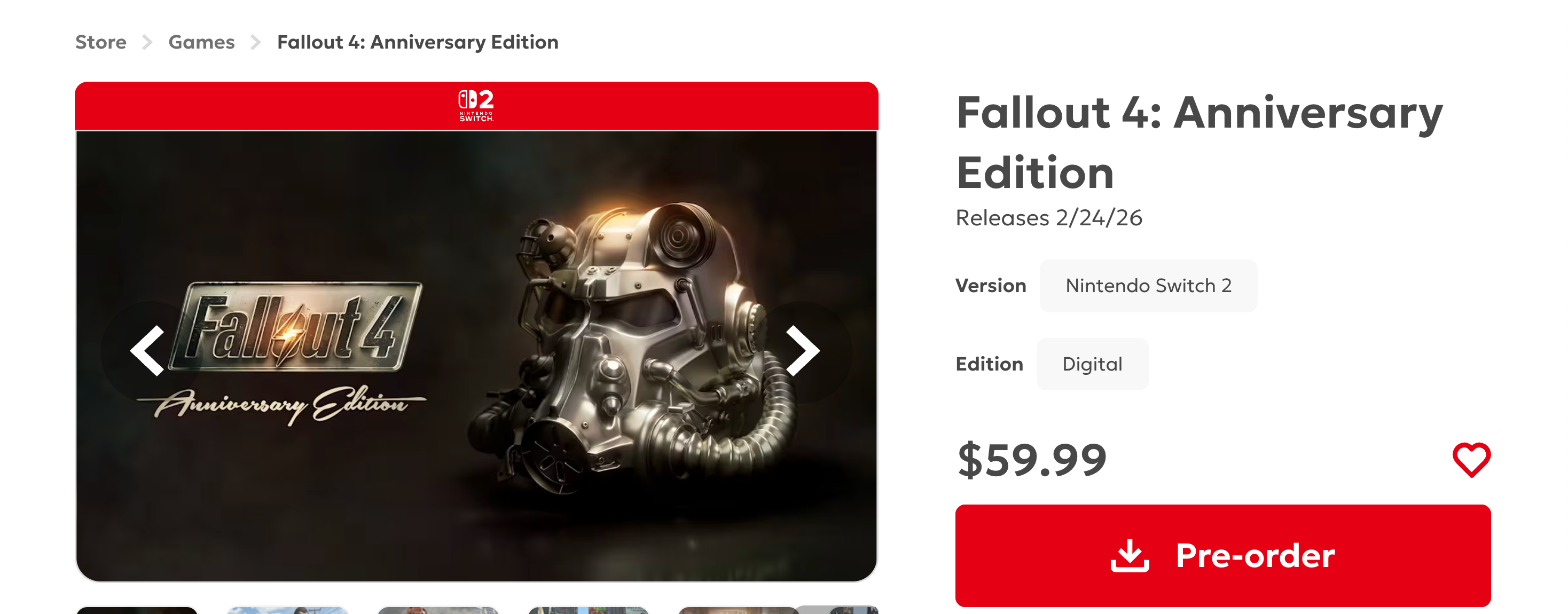Select the second gallery thumbnail

click(x=288, y=610)
